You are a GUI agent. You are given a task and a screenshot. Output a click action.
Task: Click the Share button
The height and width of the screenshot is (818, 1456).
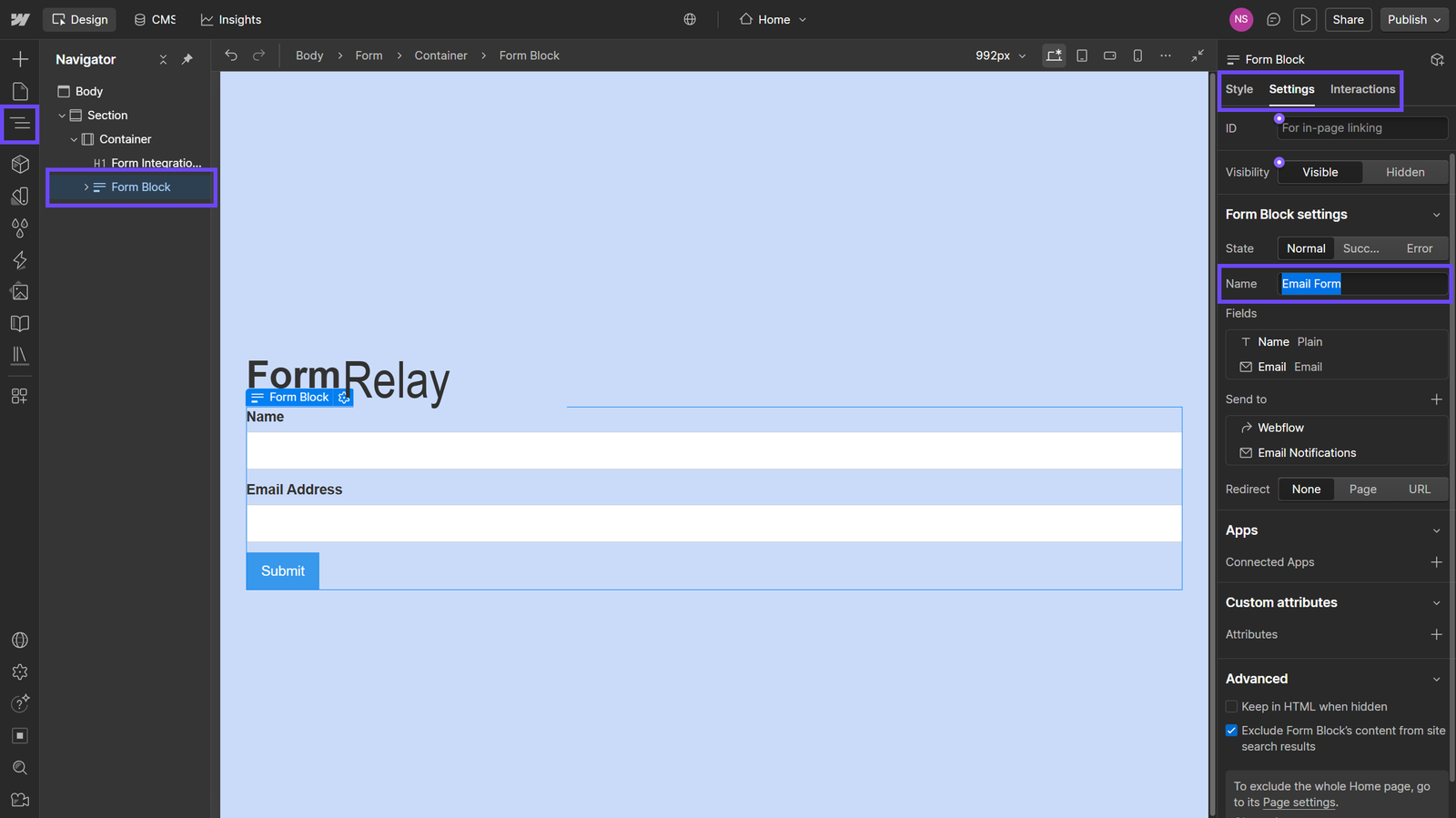[x=1348, y=19]
